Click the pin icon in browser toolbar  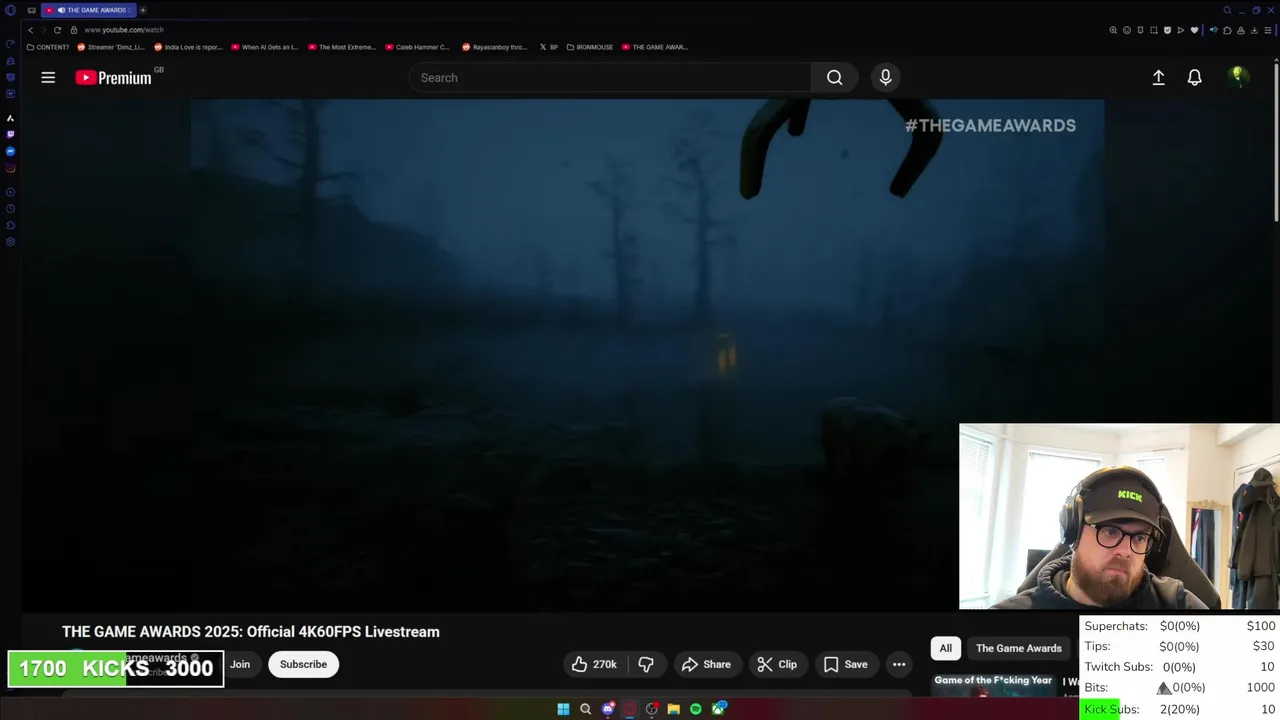[1140, 30]
